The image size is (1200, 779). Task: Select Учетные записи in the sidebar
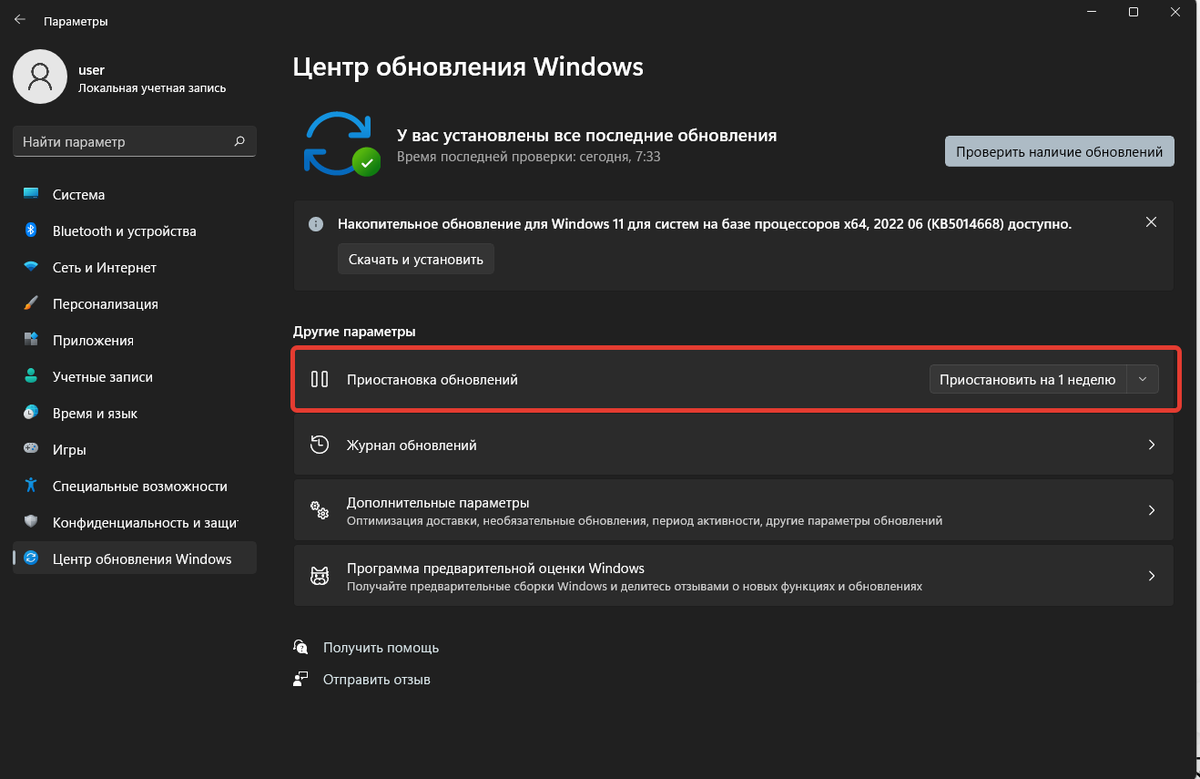[x=135, y=376]
